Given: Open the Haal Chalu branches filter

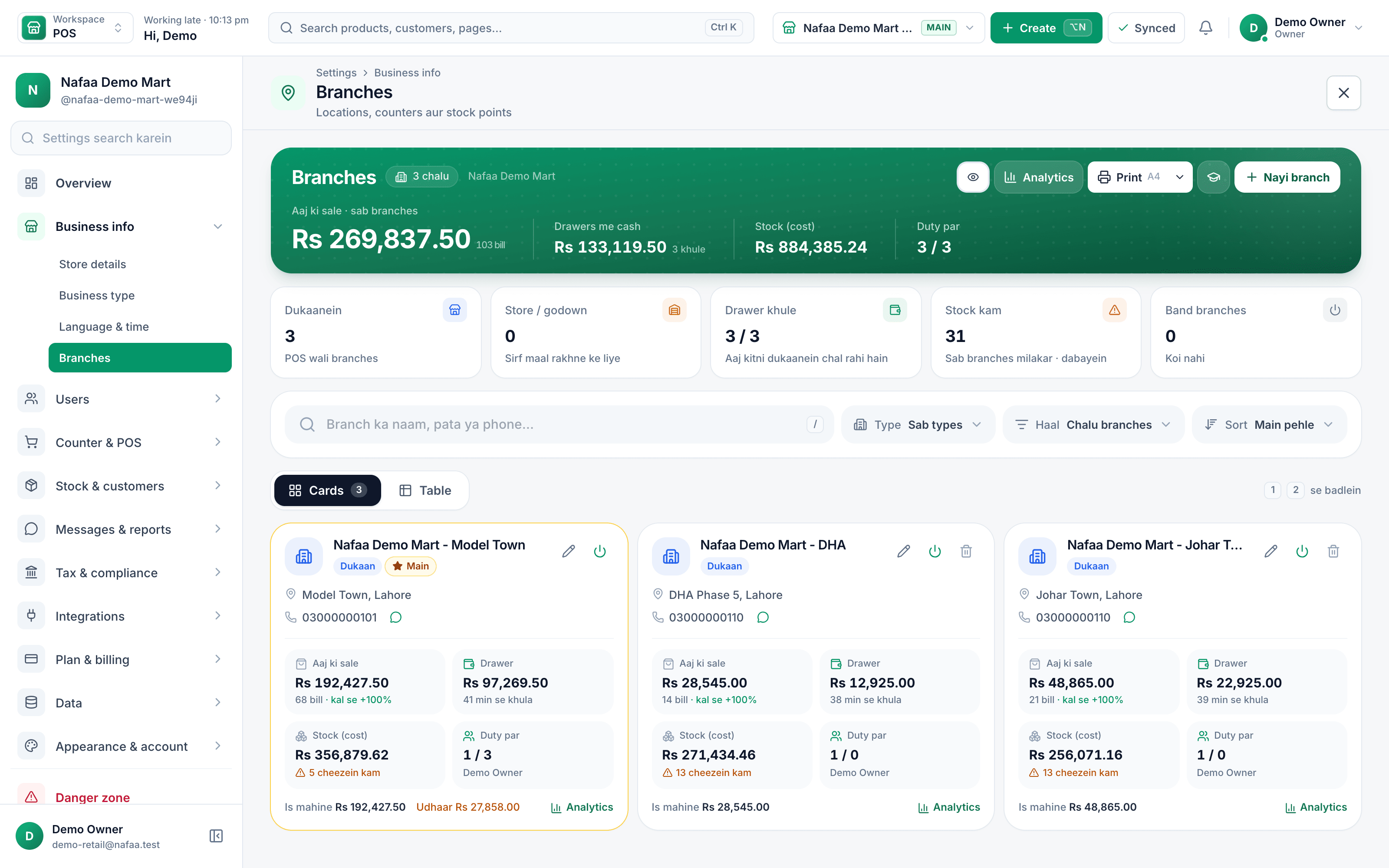Looking at the screenshot, I should tap(1093, 425).
